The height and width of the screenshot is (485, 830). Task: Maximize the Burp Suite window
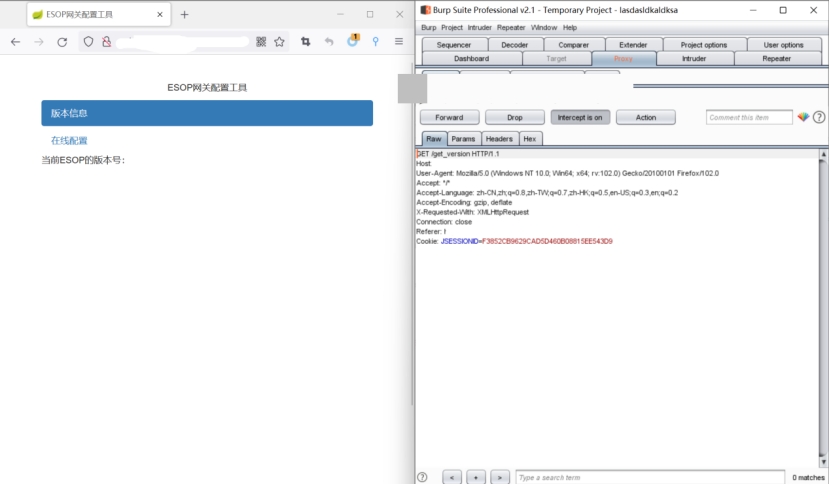(x=783, y=10)
